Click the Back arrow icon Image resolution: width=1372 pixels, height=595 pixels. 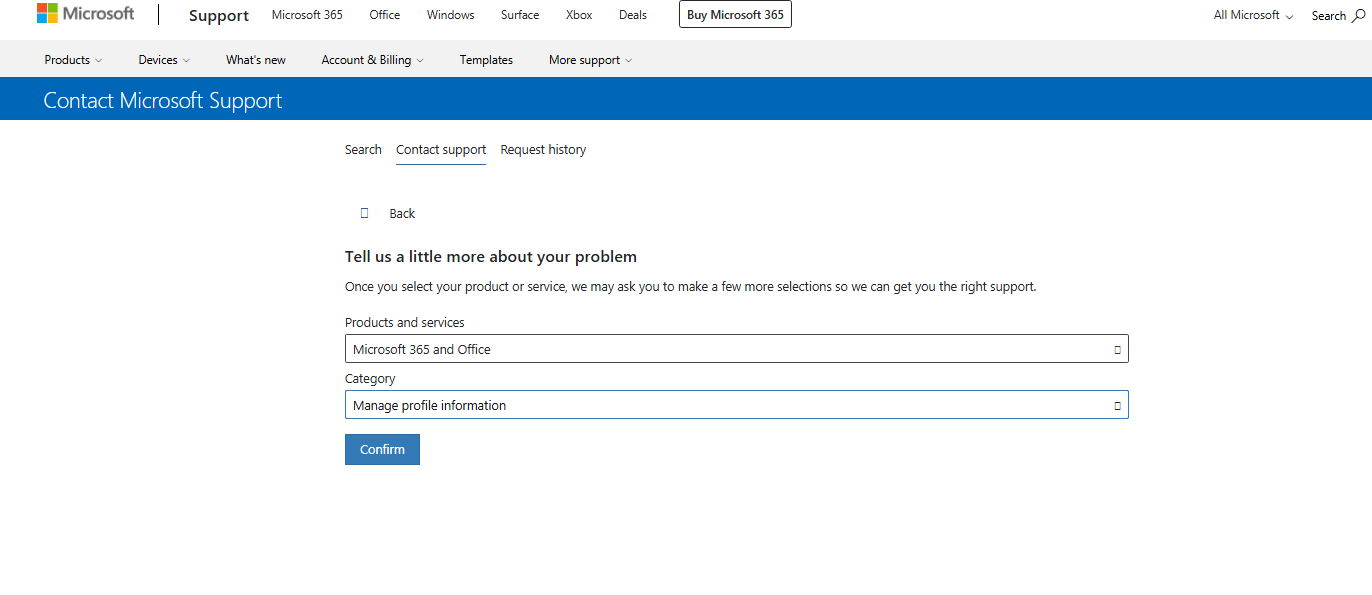coord(365,213)
